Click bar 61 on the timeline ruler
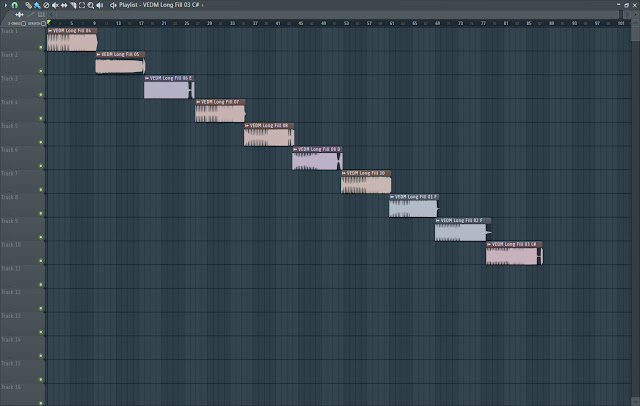Image resolution: width=640 pixels, height=406 pixels. 392,23
